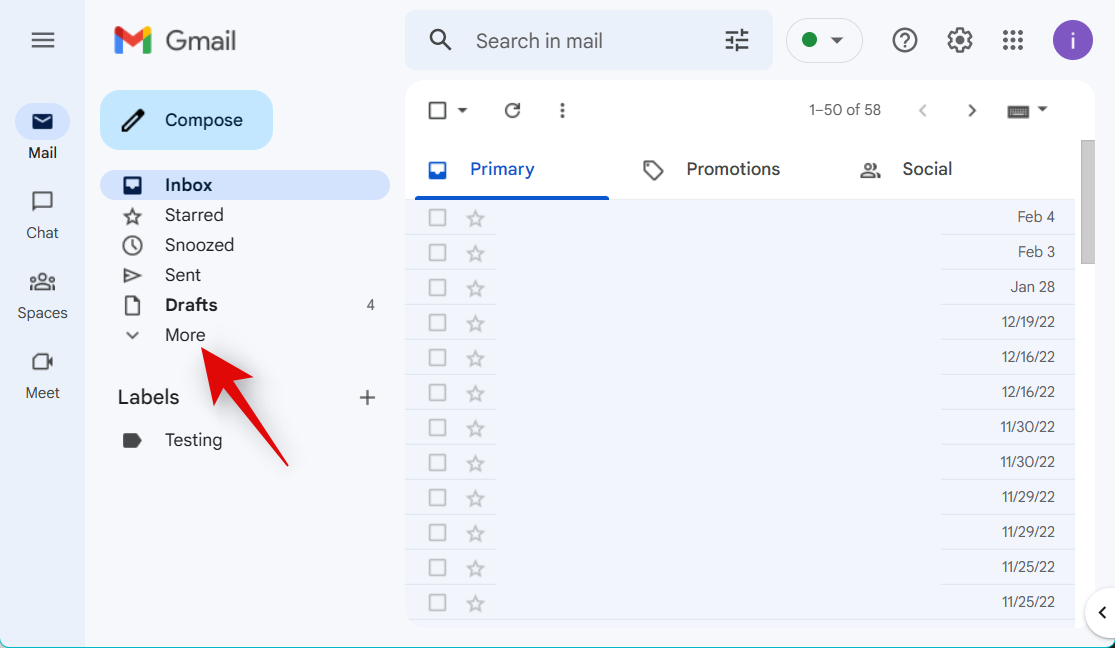
Task: Open the Drafts folder
Action: [x=191, y=305]
